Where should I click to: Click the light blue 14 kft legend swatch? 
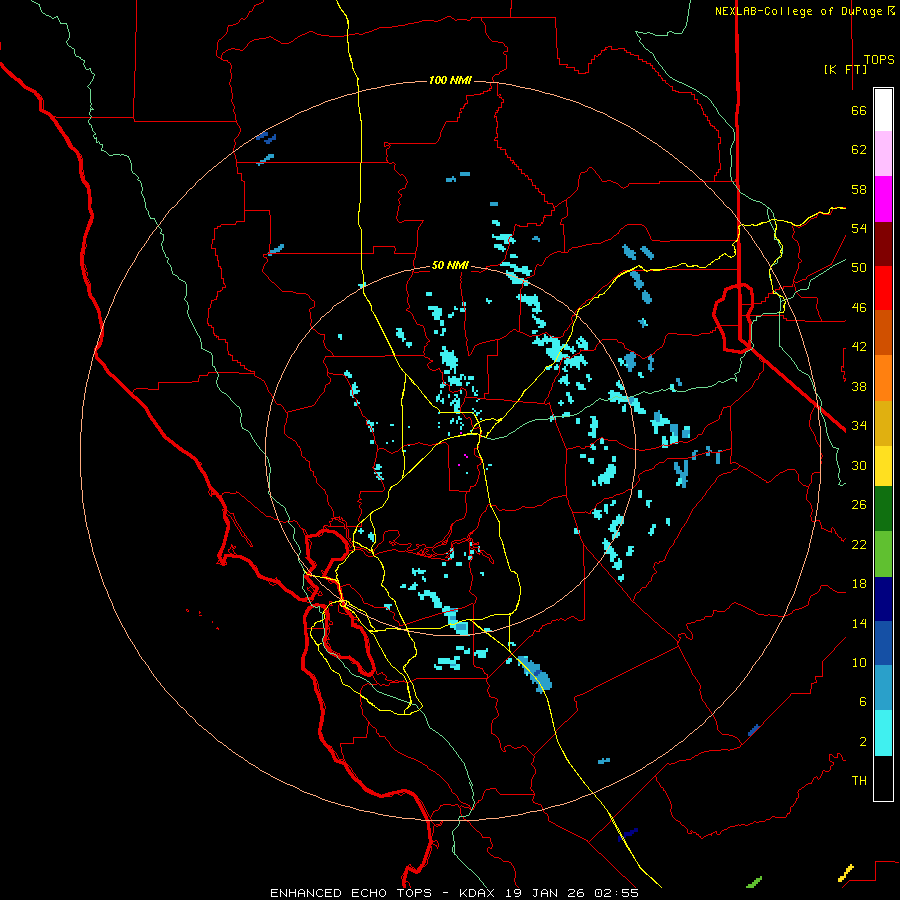pyautogui.click(x=883, y=688)
